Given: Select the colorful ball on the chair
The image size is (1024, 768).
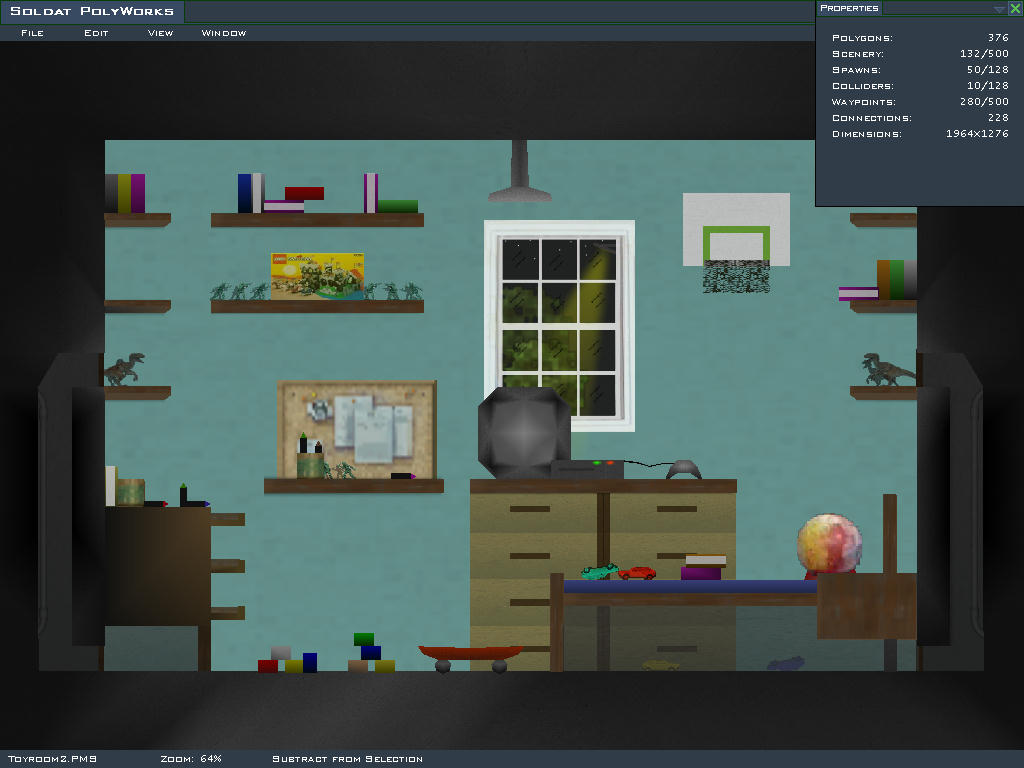Looking at the screenshot, I should click(829, 544).
